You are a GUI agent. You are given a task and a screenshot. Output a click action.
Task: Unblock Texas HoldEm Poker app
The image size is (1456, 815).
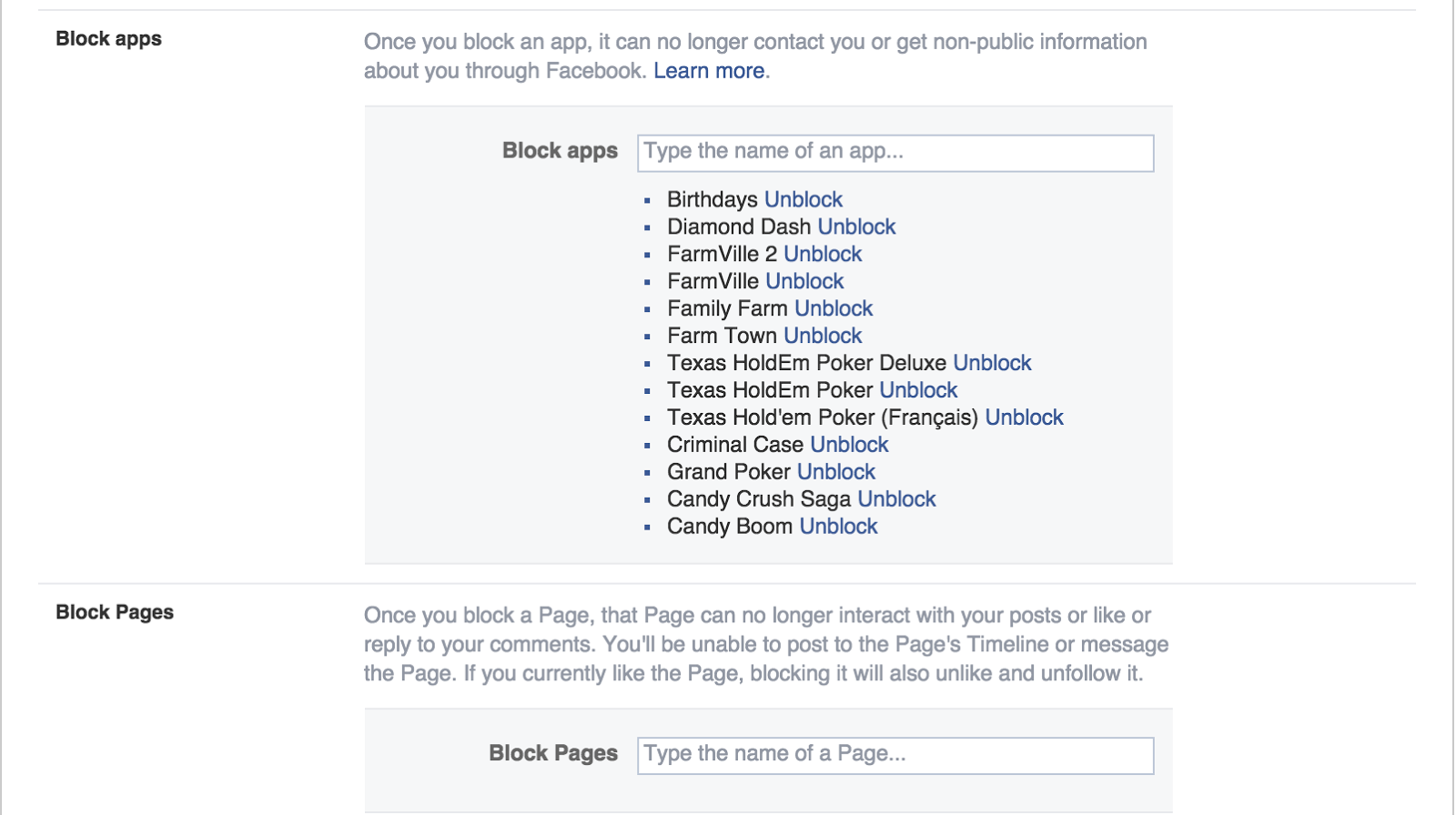(918, 390)
